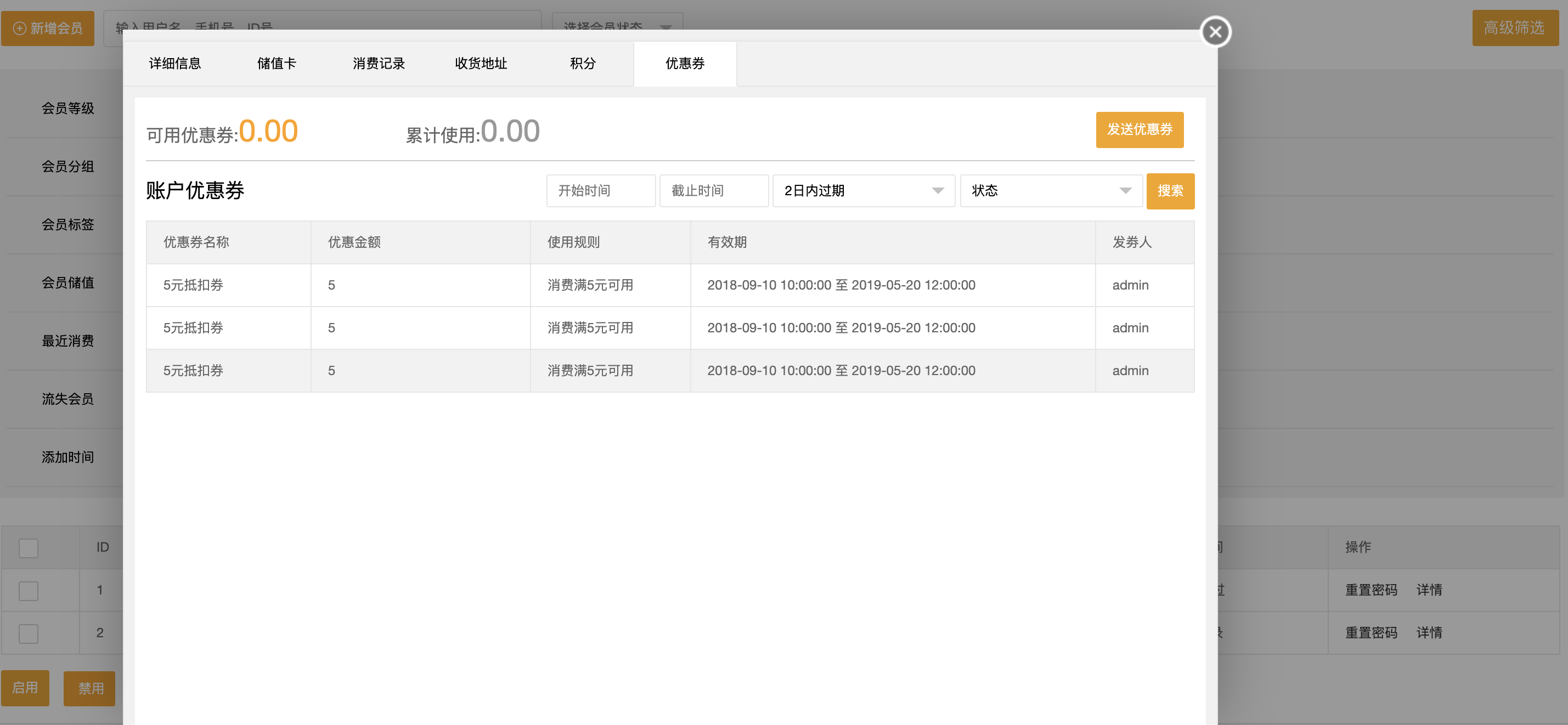Click the second row's 5元抵扣券 name
This screenshot has width=1568, height=725.
coord(193,328)
